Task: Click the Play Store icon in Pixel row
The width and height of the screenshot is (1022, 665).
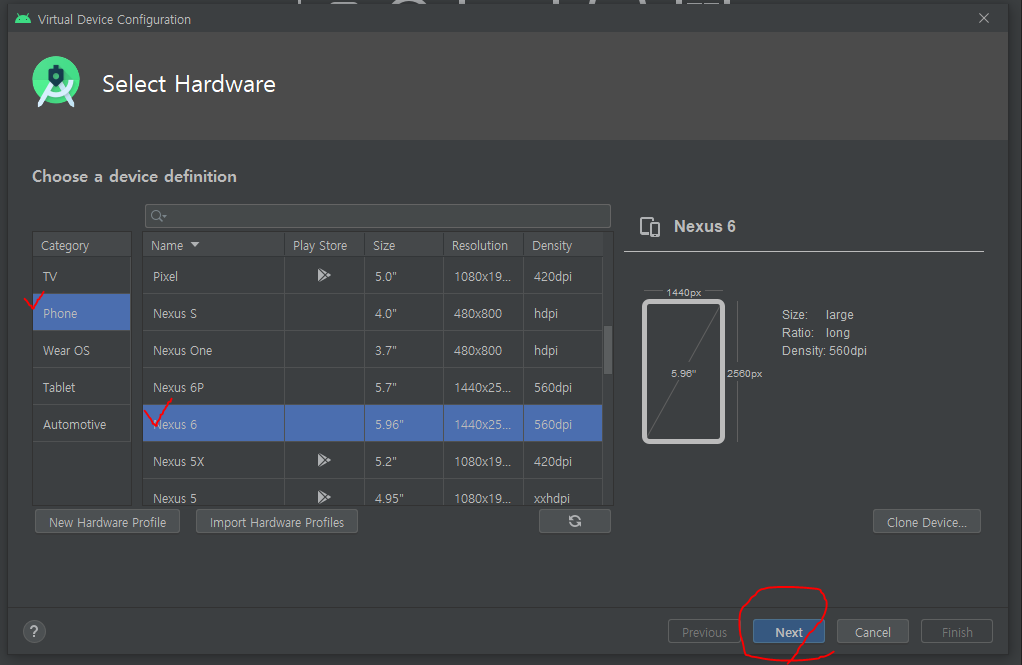Action: (324, 275)
